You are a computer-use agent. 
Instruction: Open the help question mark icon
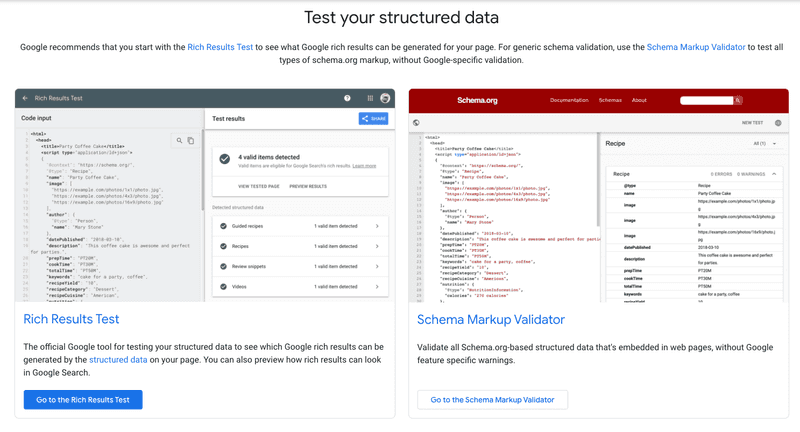pos(347,98)
